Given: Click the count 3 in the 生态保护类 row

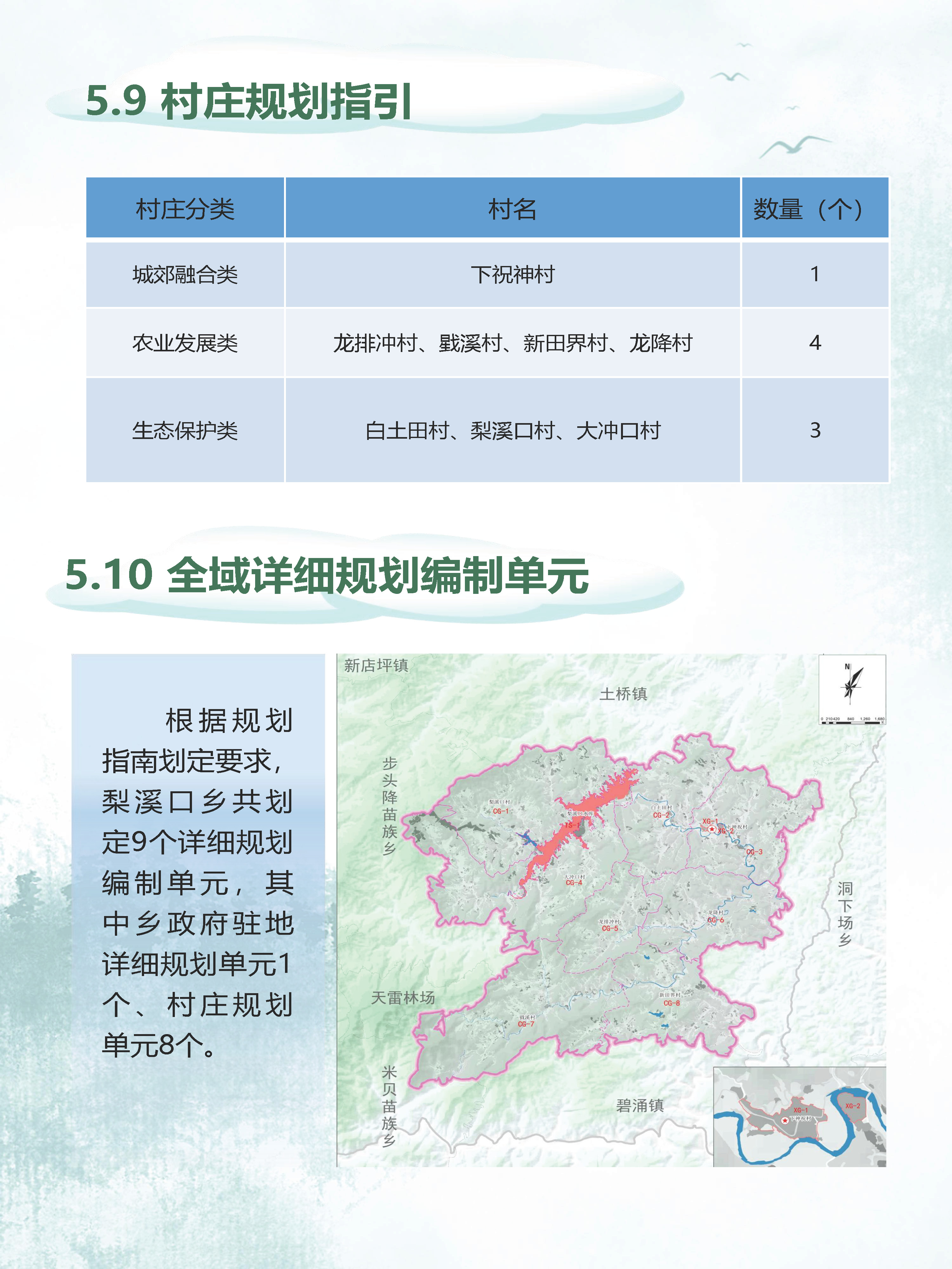Looking at the screenshot, I should (815, 430).
